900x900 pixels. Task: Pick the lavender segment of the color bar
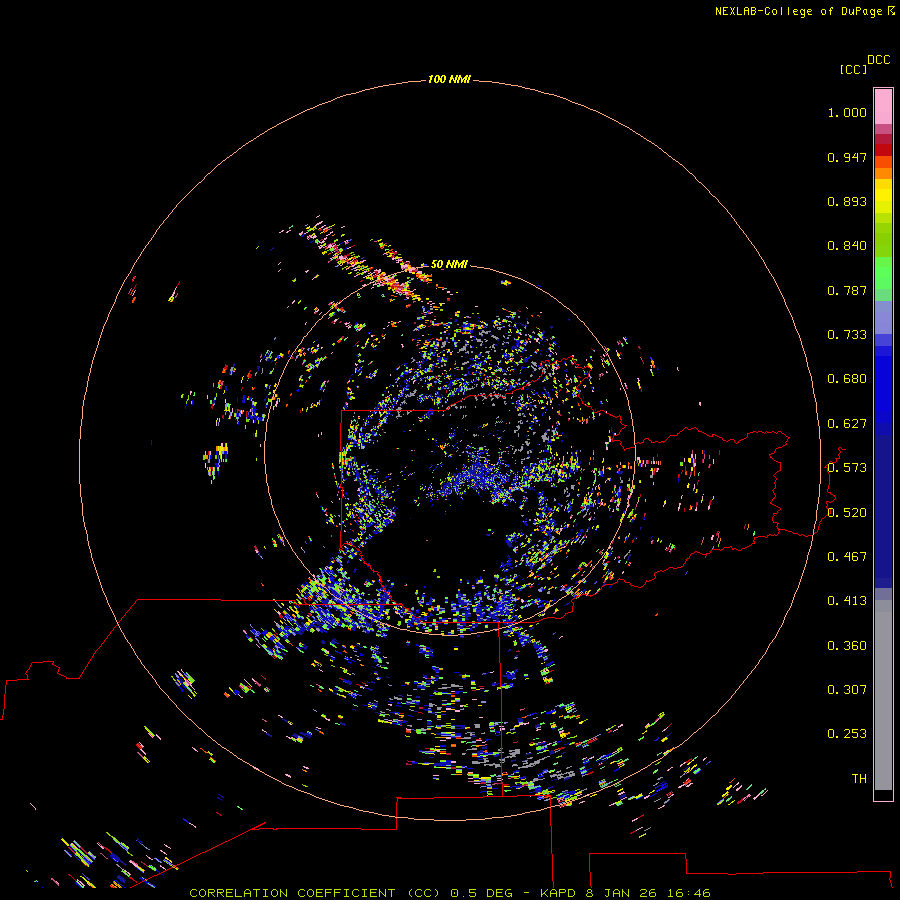click(x=883, y=317)
